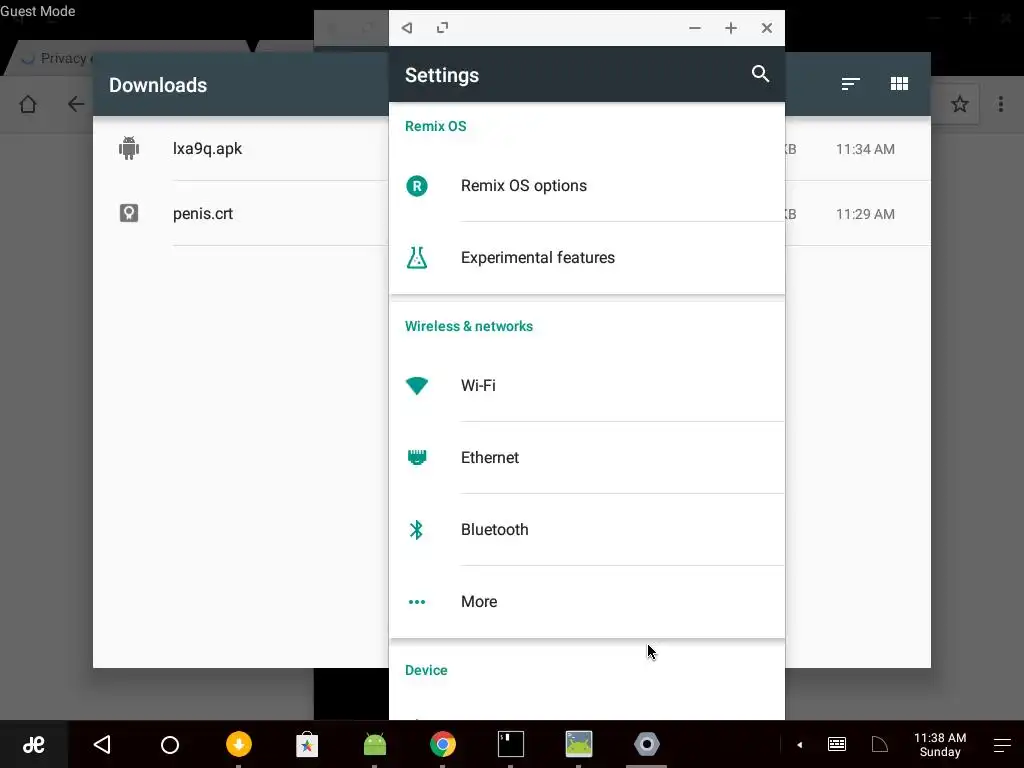Click the signal indicator in system tray
1024x768 pixels.
pos(880,744)
